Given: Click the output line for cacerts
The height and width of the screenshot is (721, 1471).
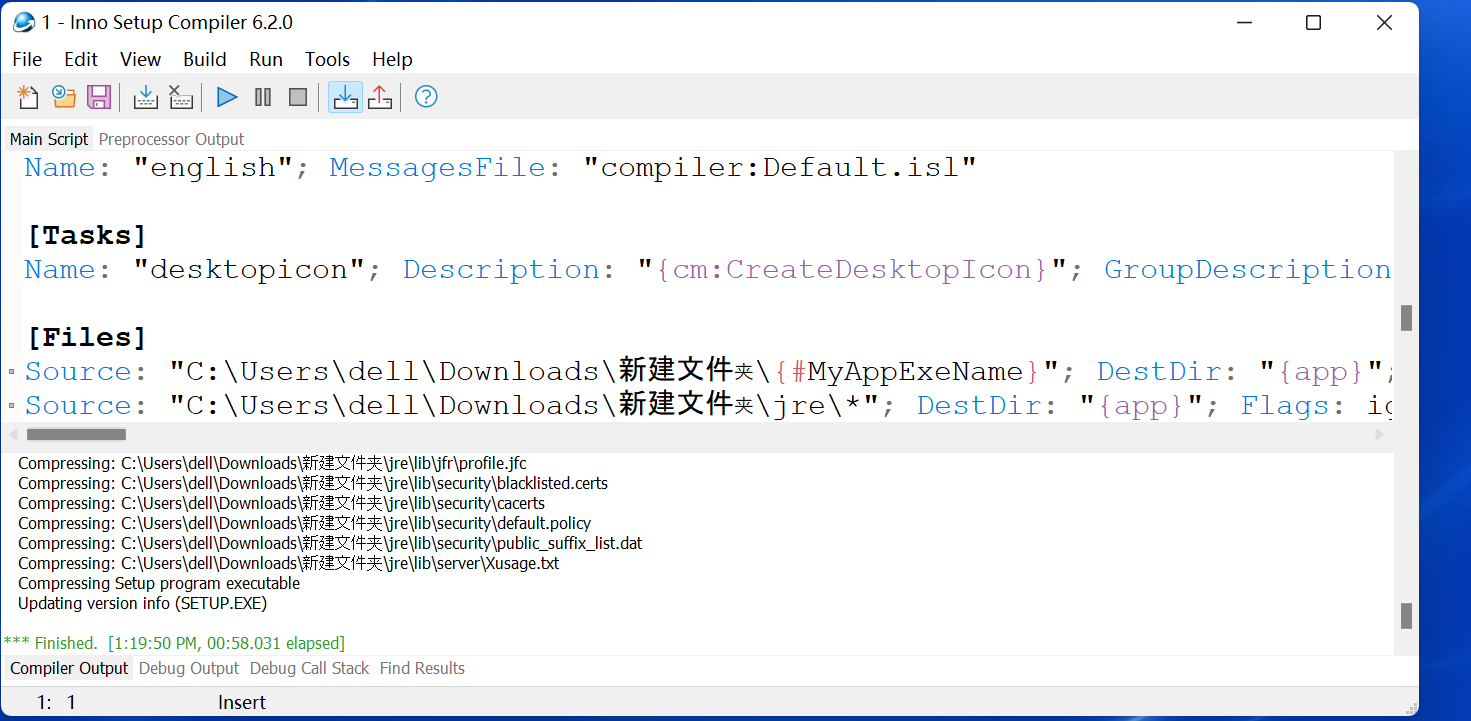Looking at the screenshot, I should 282,503.
